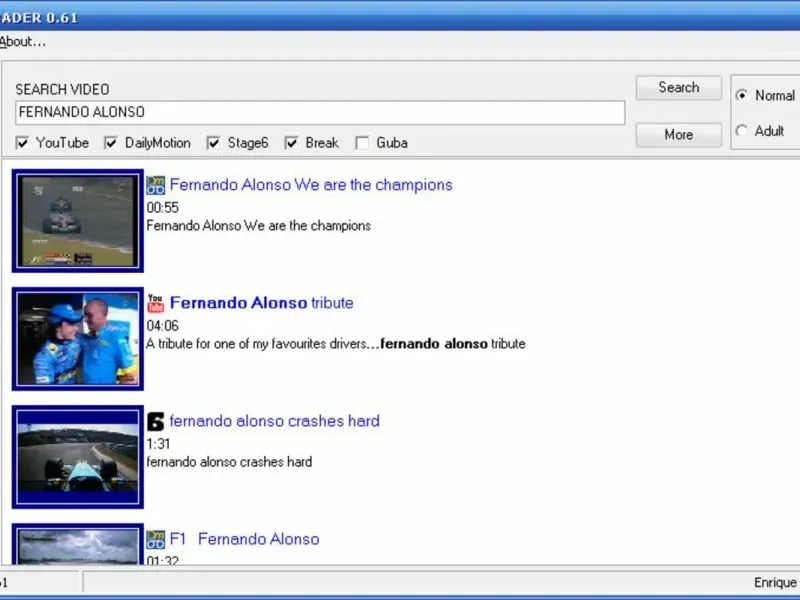Click the Stage6 icon beside 'crashes hard'

pyautogui.click(x=156, y=421)
